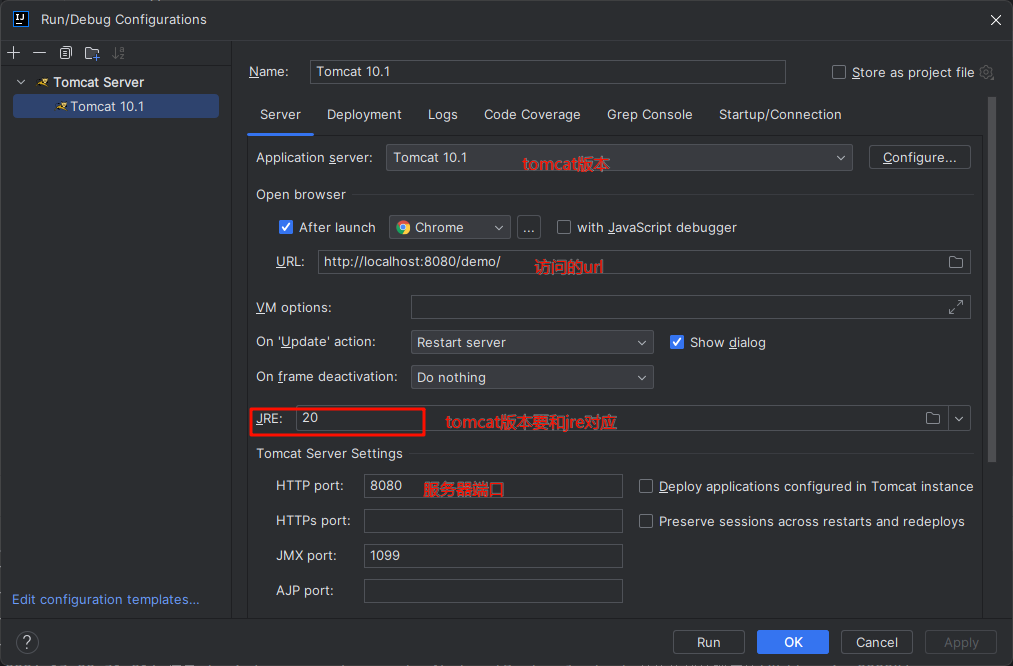Enable Deploy applications configured in Tomcat instance

tap(645, 486)
